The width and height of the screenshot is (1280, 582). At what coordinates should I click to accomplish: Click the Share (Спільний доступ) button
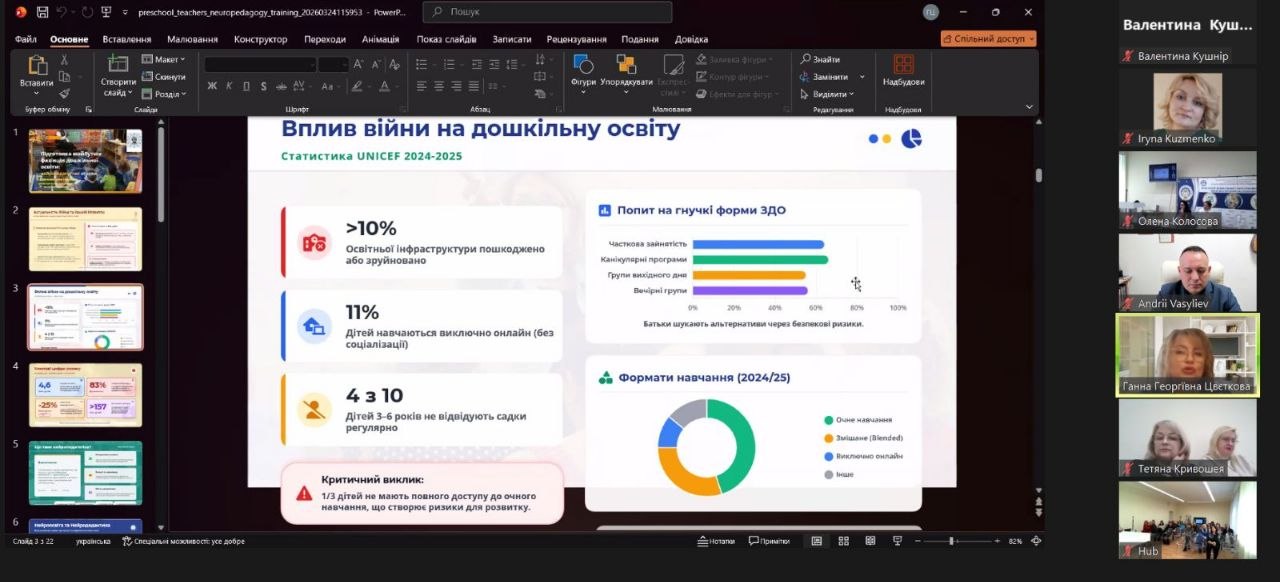pyautogui.click(x=988, y=39)
